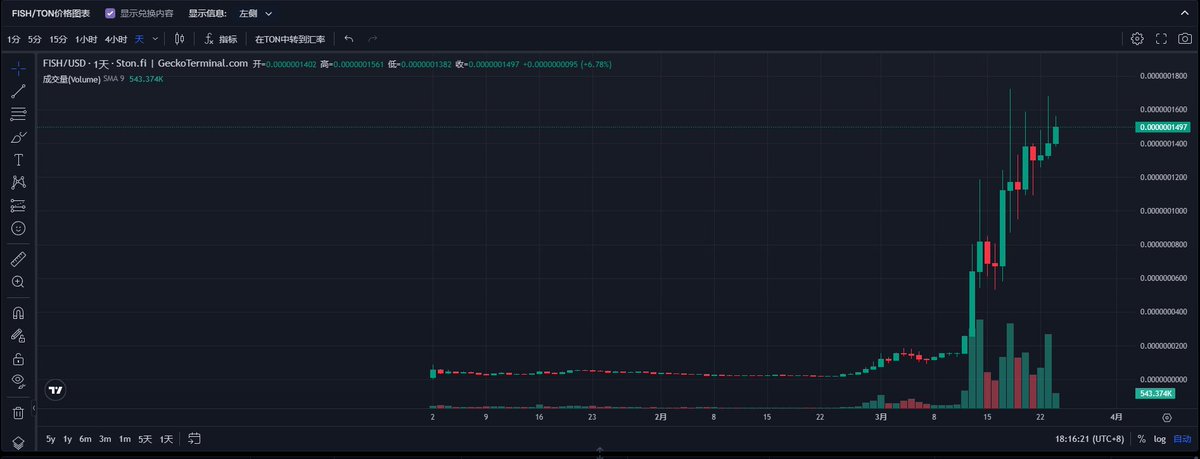
Task: Take a chart snapshot with camera icon
Action: 1185,39
